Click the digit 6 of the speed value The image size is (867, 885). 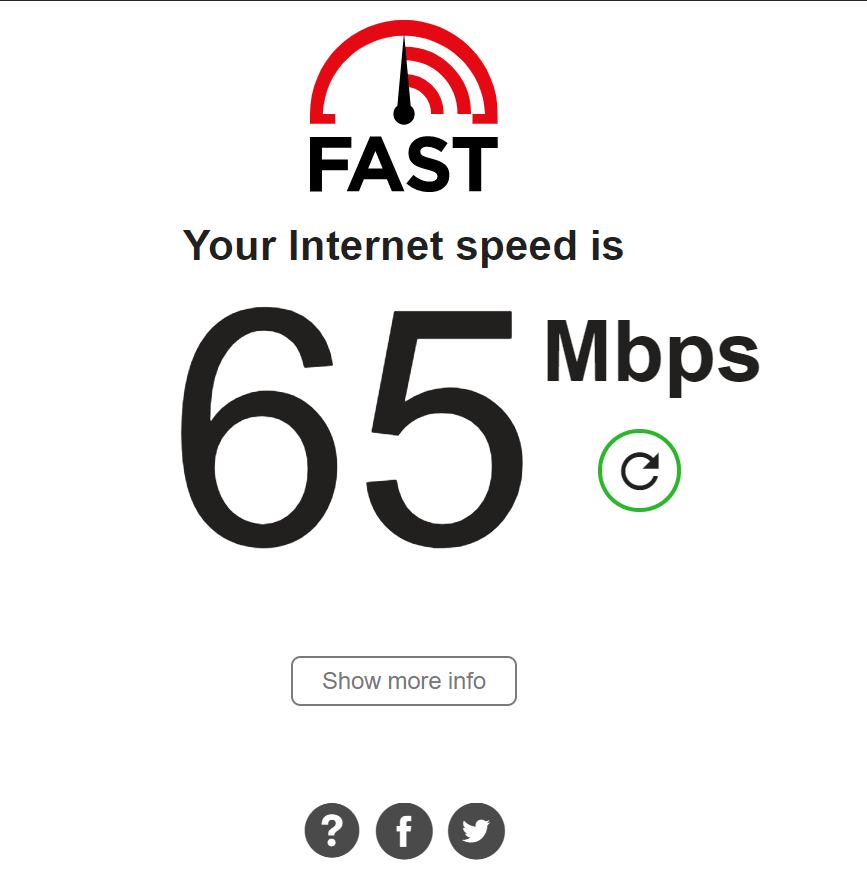pos(259,427)
